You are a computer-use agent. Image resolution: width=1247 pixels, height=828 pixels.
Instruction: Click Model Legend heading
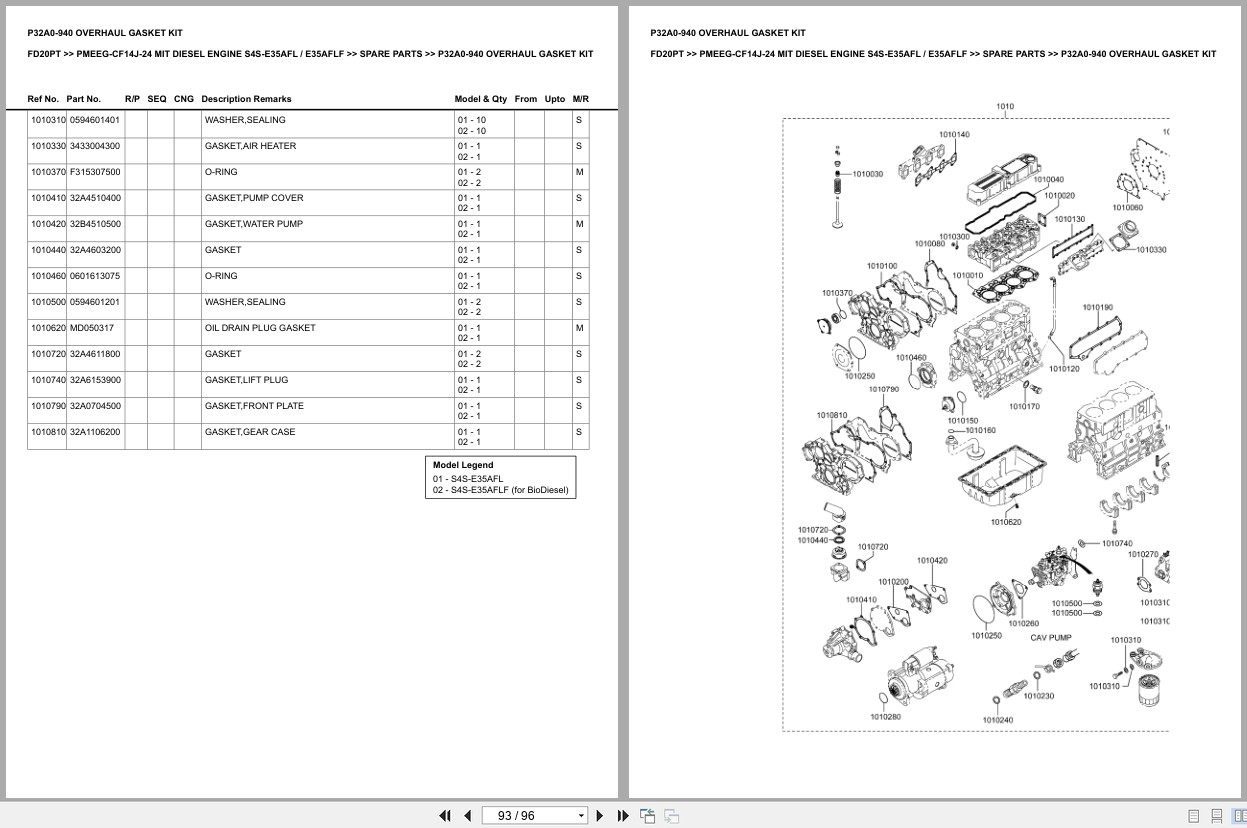pos(463,465)
